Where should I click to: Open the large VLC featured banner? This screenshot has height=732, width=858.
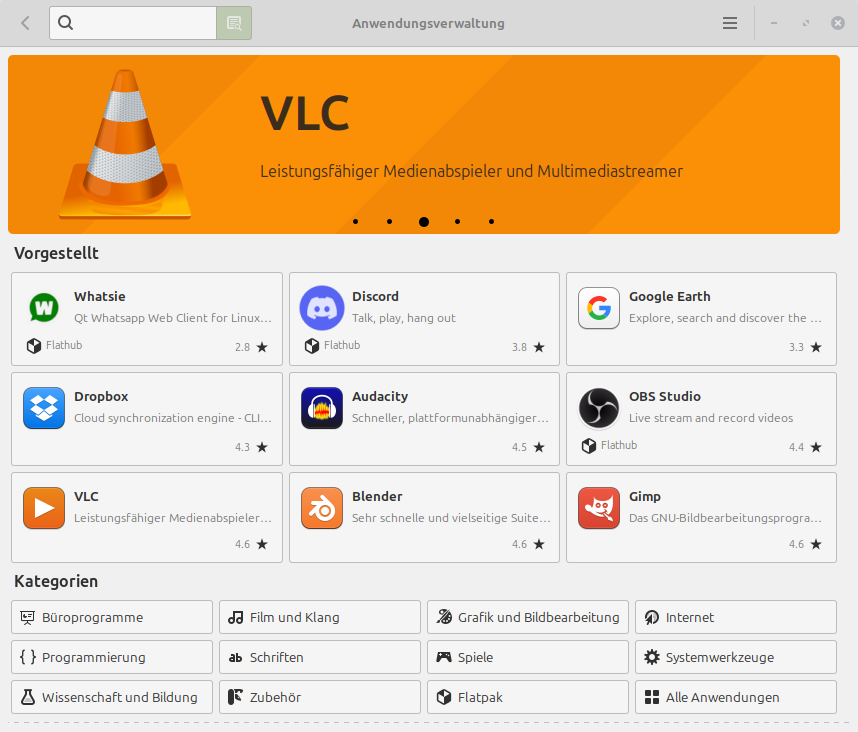(424, 144)
